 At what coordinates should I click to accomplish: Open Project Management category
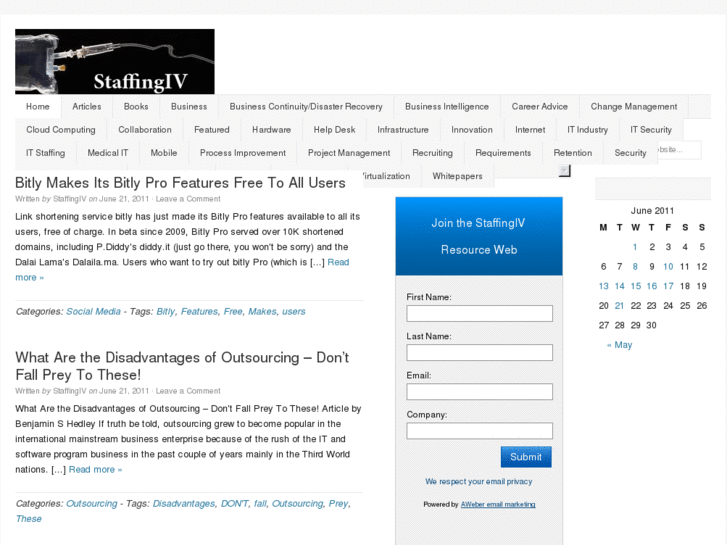click(x=349, y=153)
